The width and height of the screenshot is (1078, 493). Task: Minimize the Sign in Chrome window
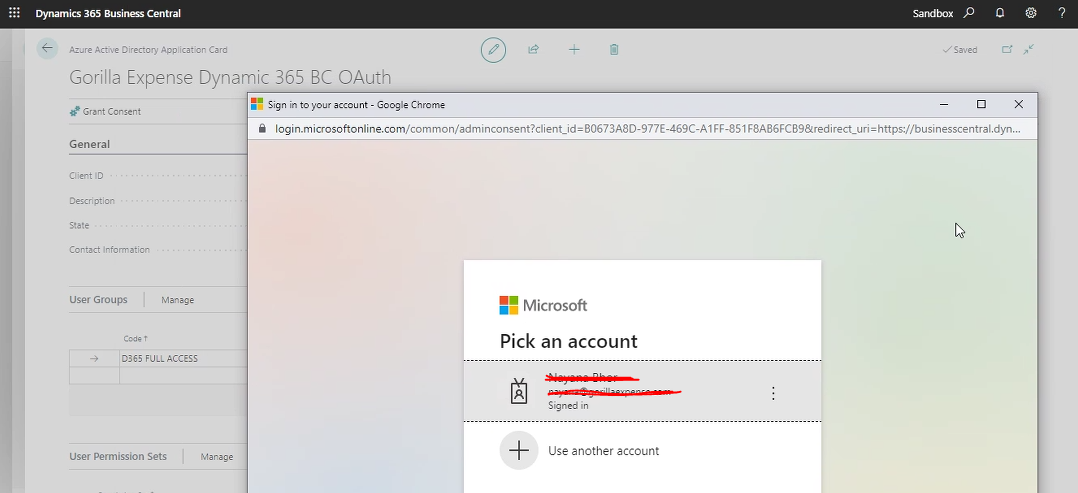point(944,105)
